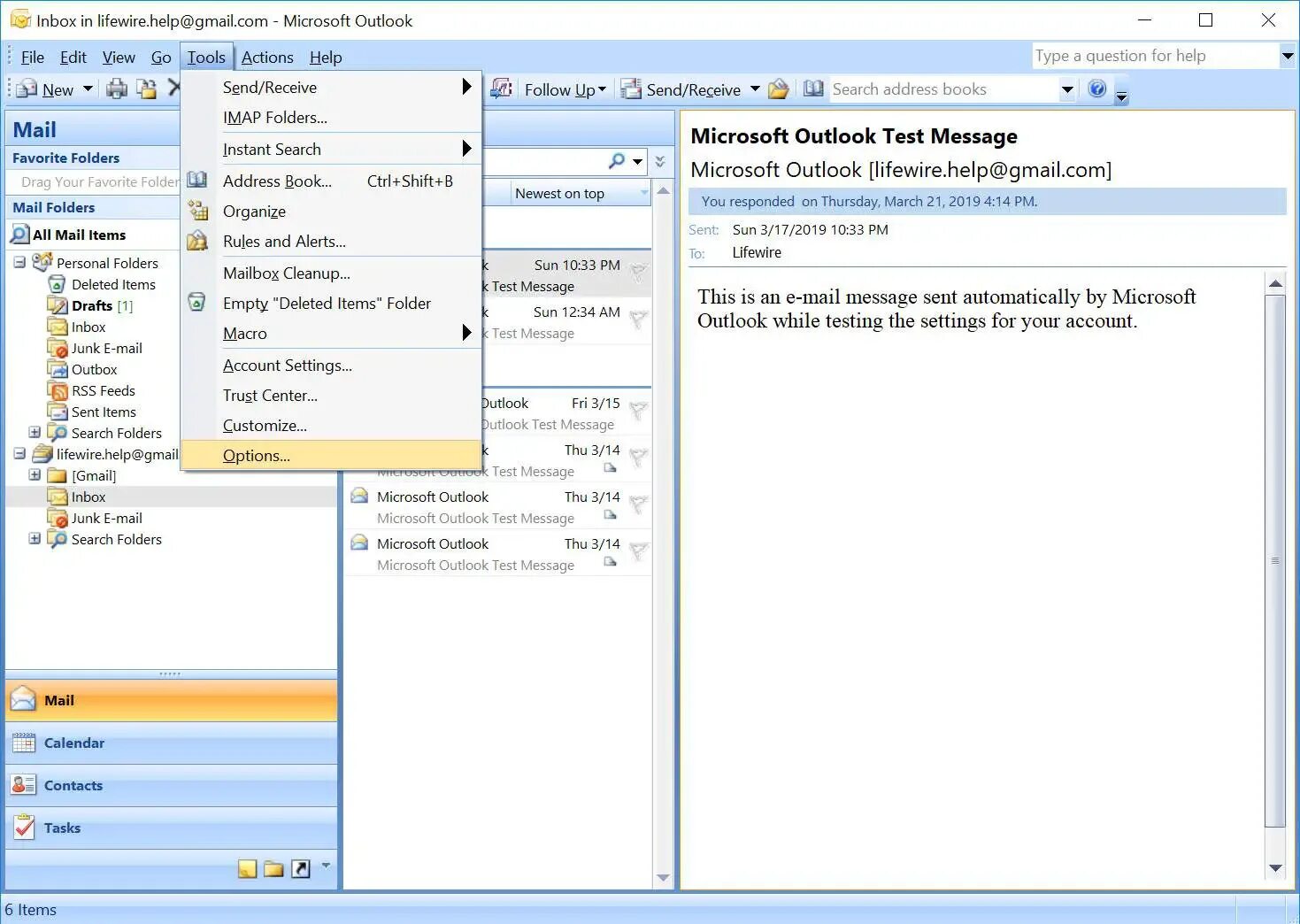
Task: Select the RSS Feeds folder
Action: (x=103, y=390)
